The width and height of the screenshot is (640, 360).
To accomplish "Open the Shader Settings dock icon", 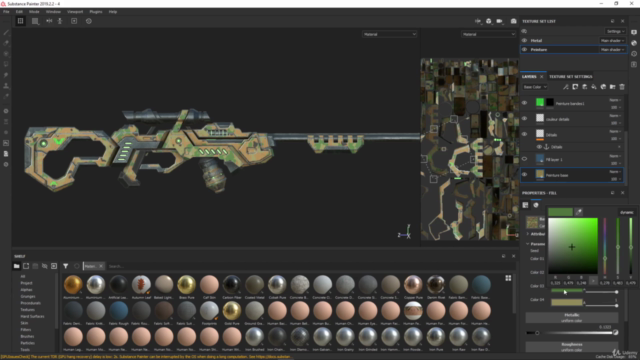I will (634, 43).
